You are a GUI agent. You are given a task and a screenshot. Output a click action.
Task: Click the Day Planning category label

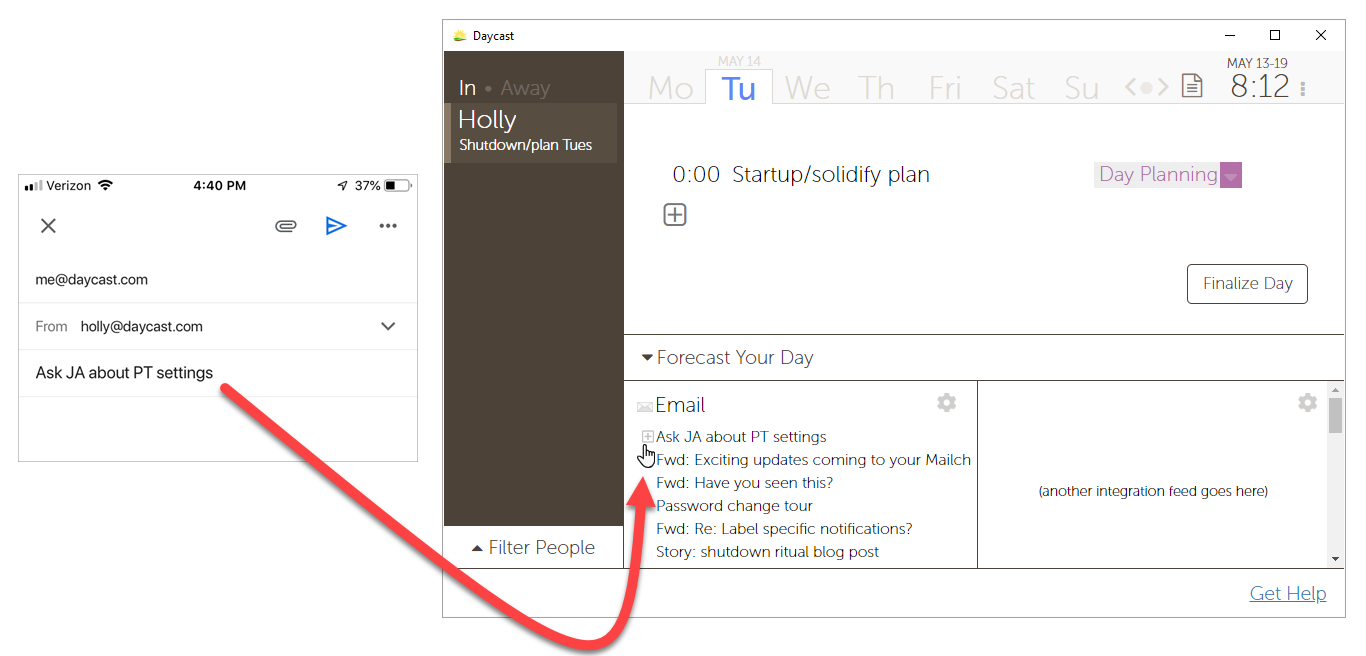tap(1158, 174)
